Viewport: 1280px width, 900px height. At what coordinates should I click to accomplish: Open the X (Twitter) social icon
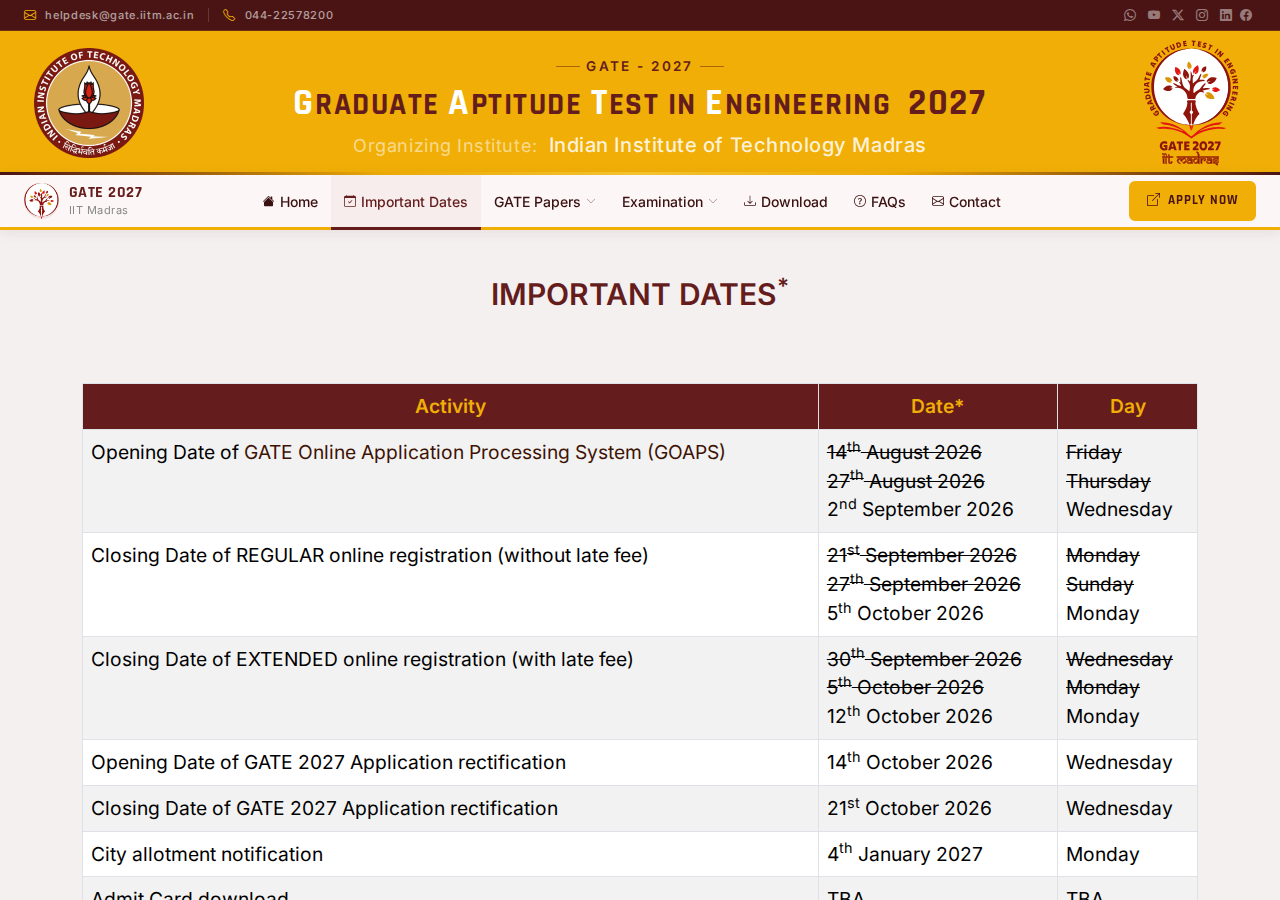(x=1178, y=15)
